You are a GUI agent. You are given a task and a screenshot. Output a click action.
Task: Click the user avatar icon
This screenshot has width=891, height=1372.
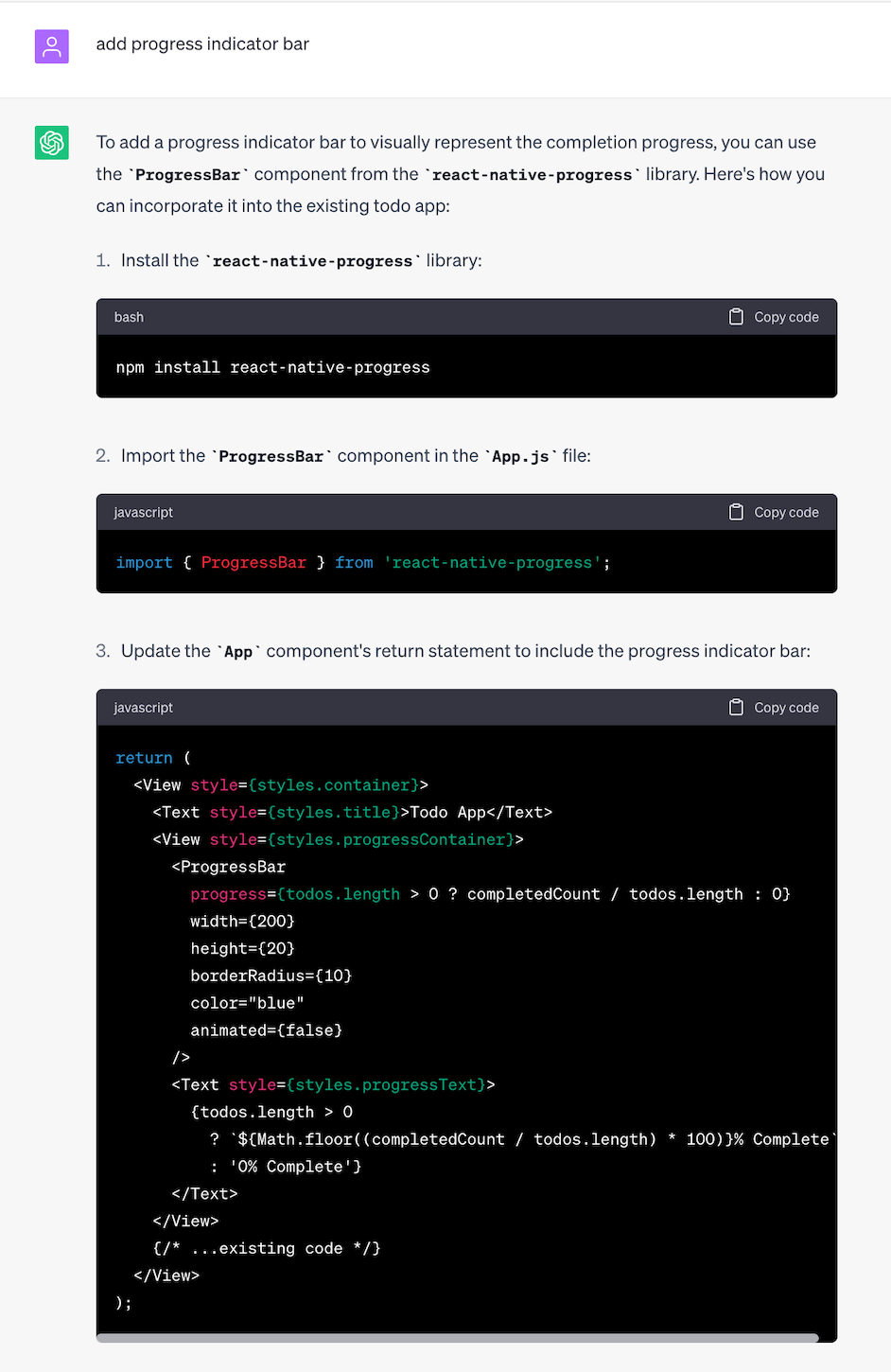pos(52,46)
